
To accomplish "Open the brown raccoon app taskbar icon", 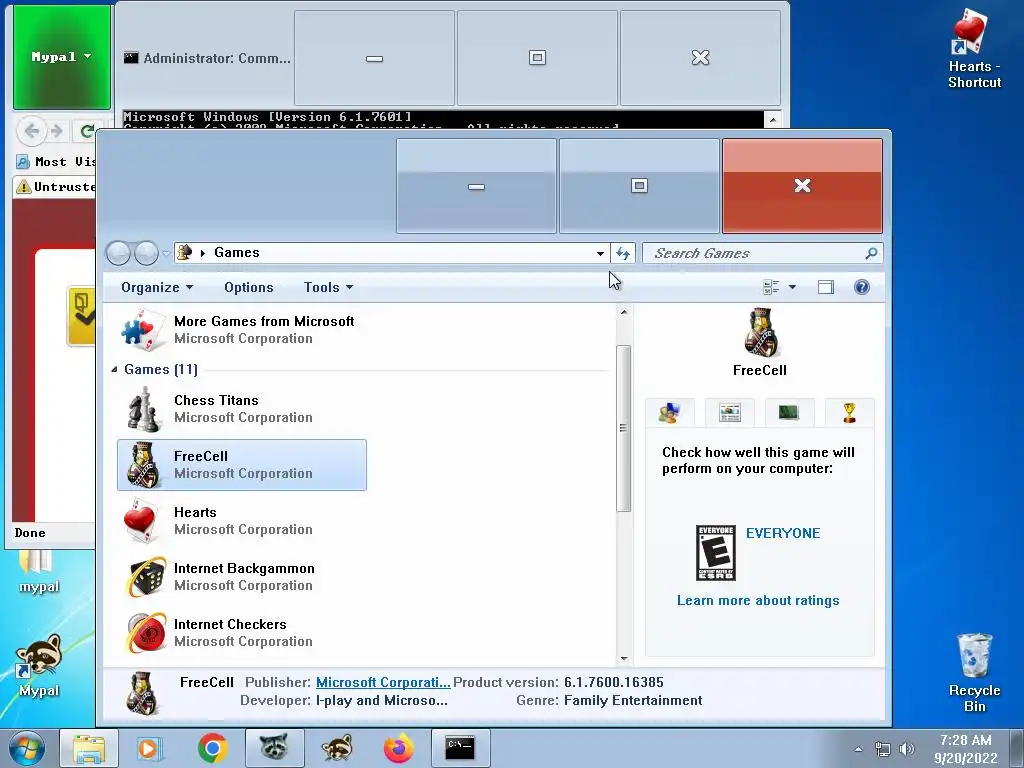I will (x=337, y=748).
